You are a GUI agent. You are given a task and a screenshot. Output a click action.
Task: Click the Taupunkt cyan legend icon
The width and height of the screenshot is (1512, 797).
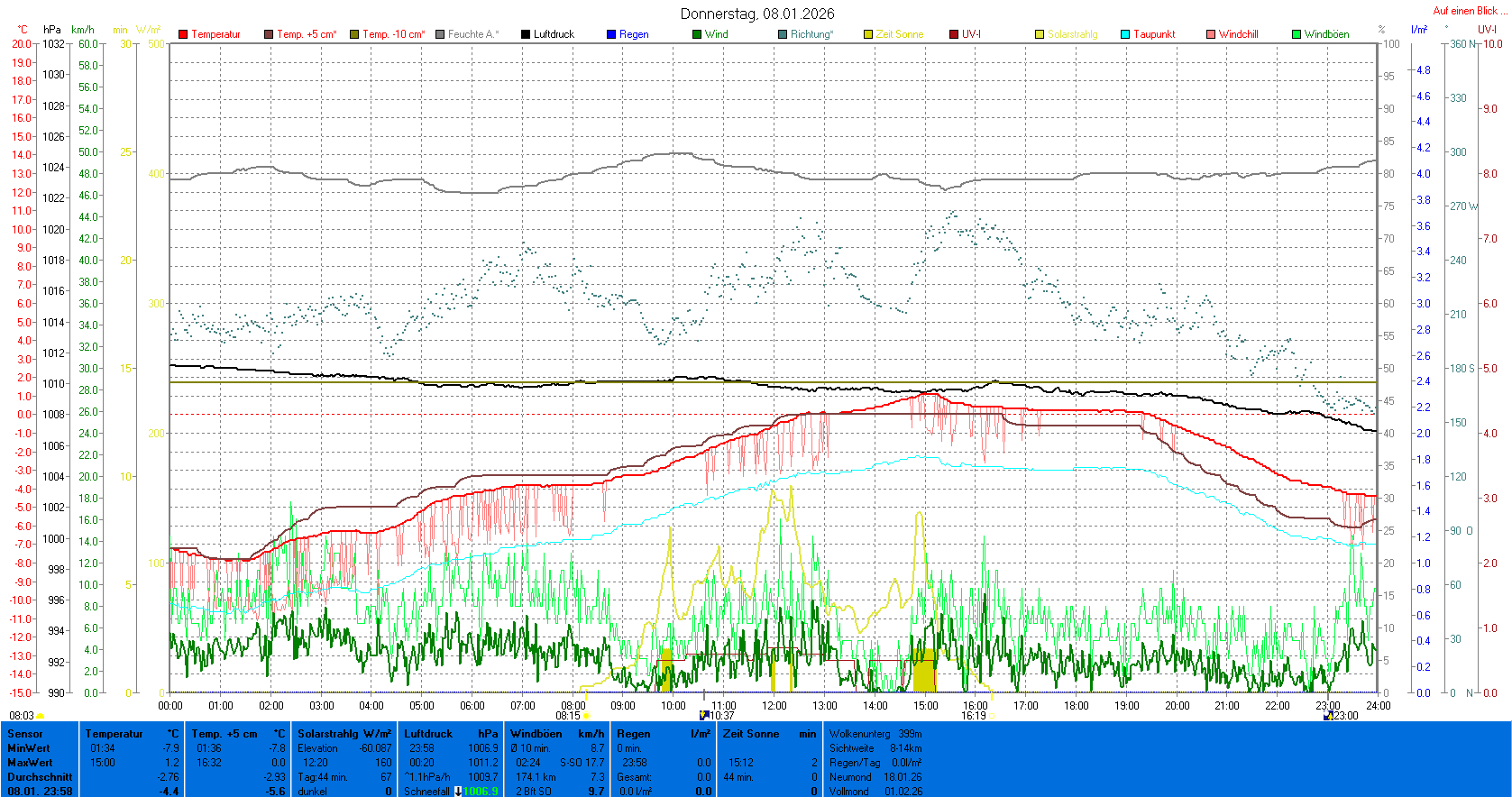tap(1125, 34)
